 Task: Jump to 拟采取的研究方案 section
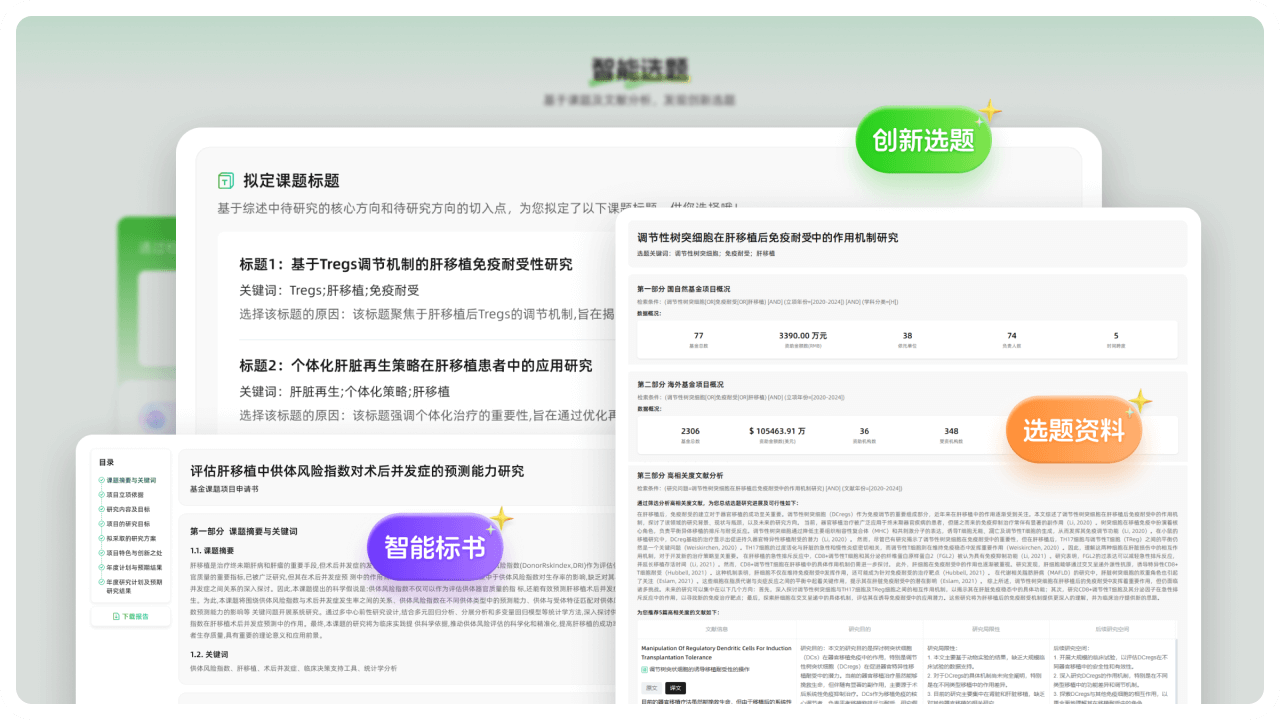(x=132, y=538)
